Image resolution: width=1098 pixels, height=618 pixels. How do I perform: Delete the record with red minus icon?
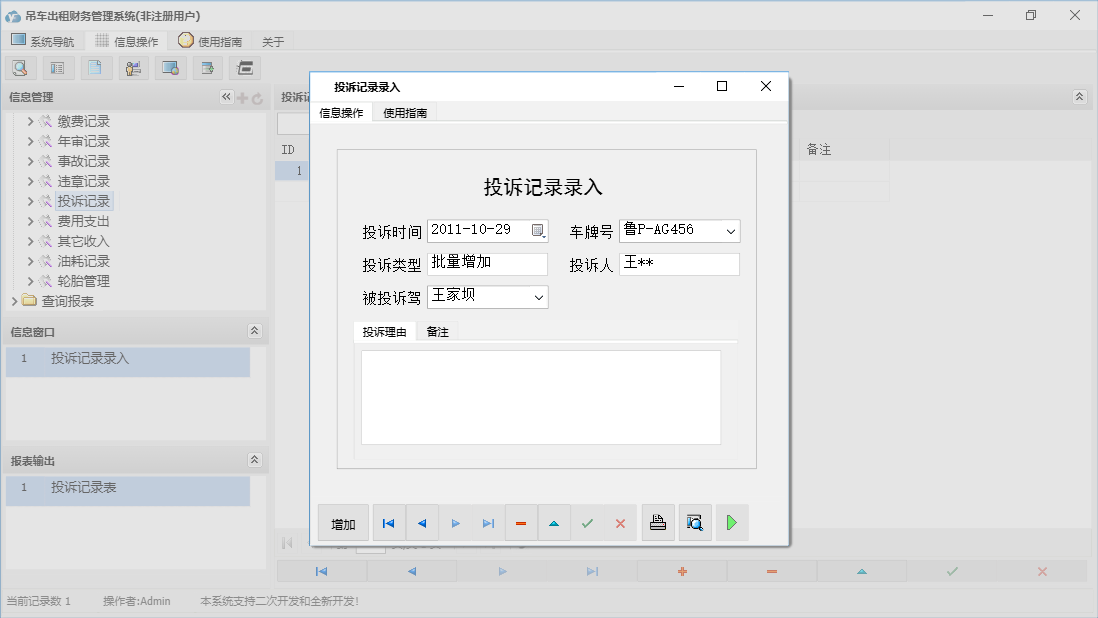(521, 522)
